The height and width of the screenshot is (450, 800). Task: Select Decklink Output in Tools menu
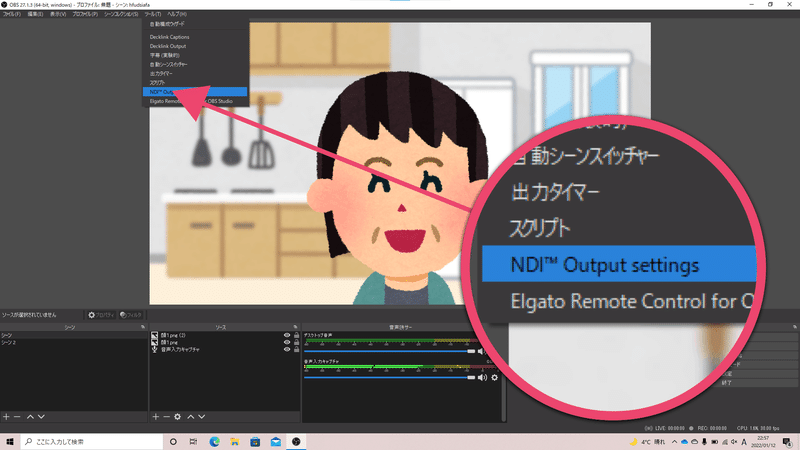pos(196,46)
